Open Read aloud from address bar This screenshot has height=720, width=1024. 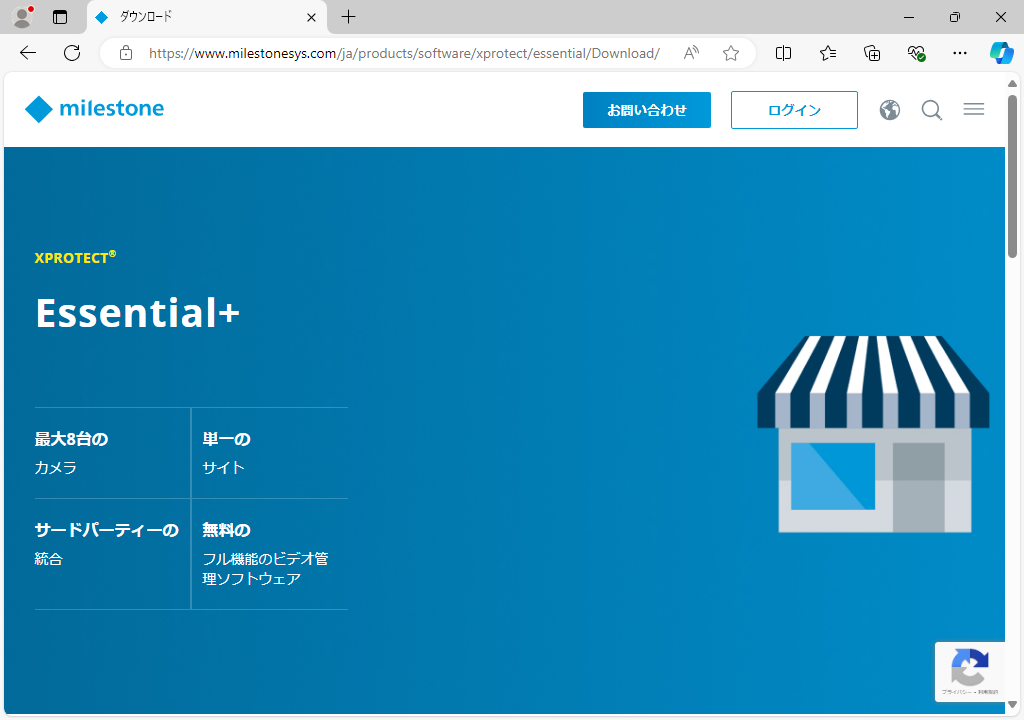pyautogui.click(x=691, y=53)
